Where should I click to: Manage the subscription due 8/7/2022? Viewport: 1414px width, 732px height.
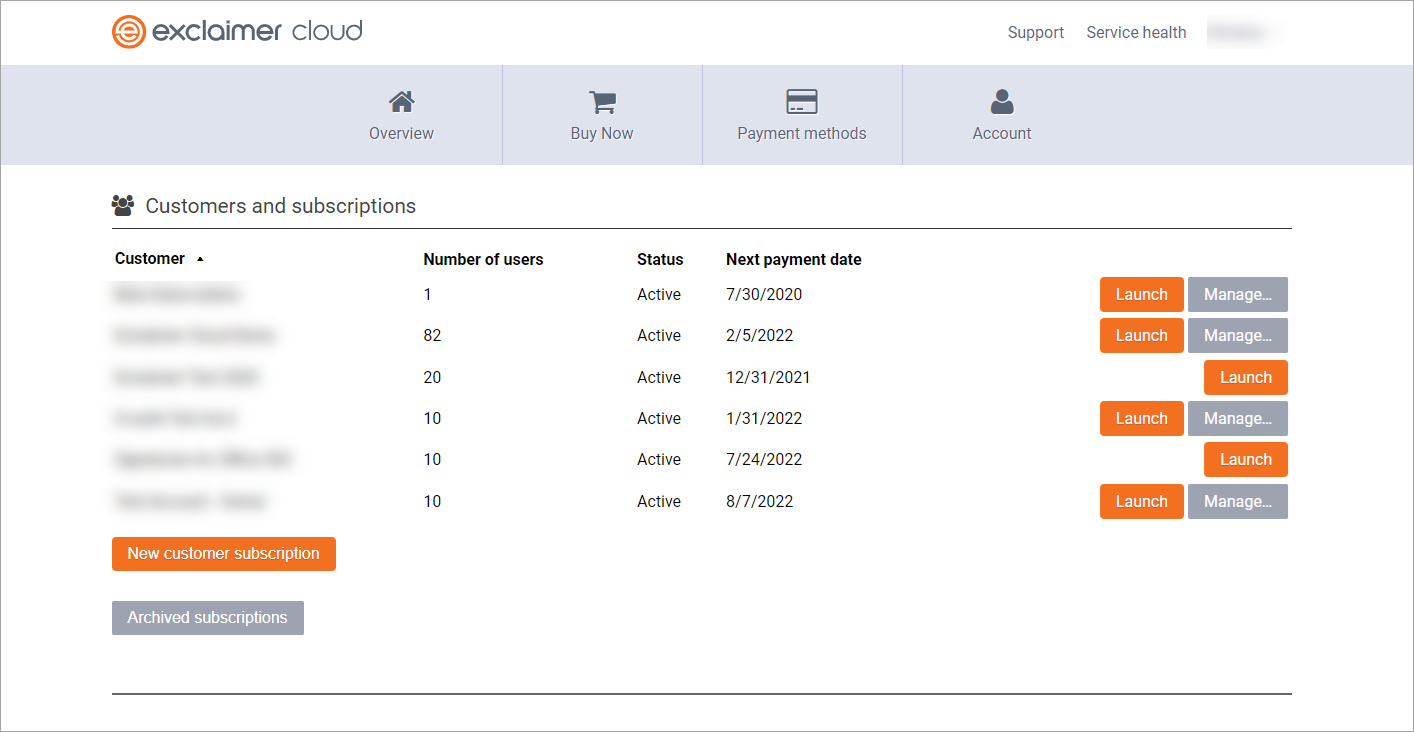tap(1237, 502)
